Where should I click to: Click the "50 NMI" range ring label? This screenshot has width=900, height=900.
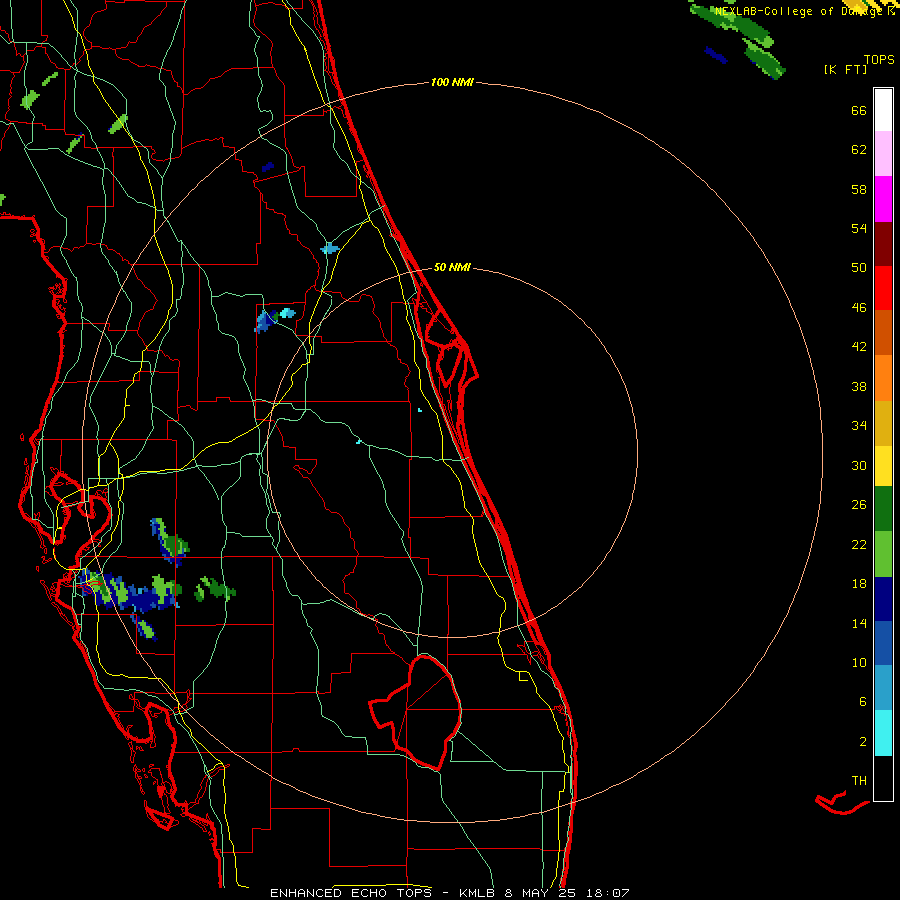click(452, 267)
